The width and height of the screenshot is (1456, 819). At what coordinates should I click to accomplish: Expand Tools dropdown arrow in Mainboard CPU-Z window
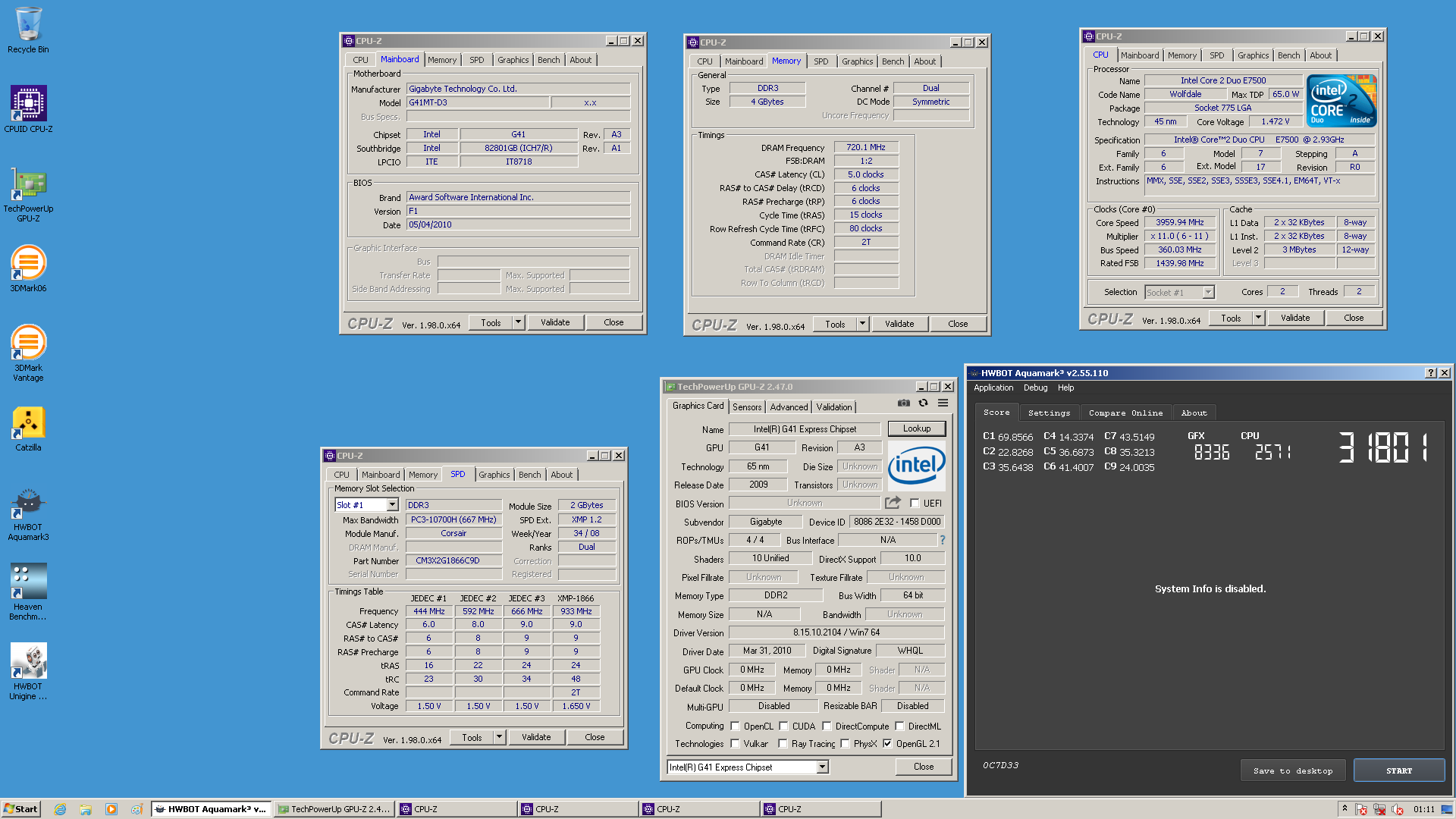[x=519, y=322]
